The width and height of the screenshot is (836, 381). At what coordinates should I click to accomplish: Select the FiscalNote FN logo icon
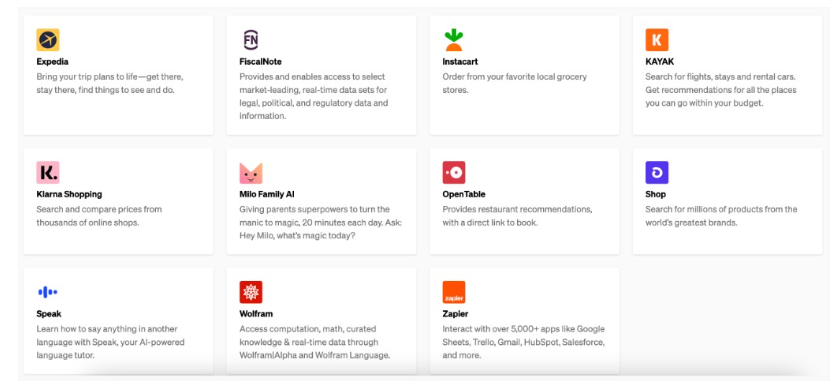pos(251,40)
